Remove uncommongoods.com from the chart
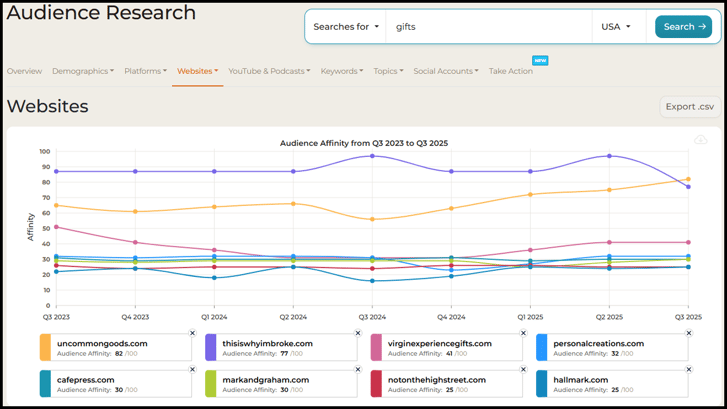This screenshot has height=409, width=727. [193, 333]
